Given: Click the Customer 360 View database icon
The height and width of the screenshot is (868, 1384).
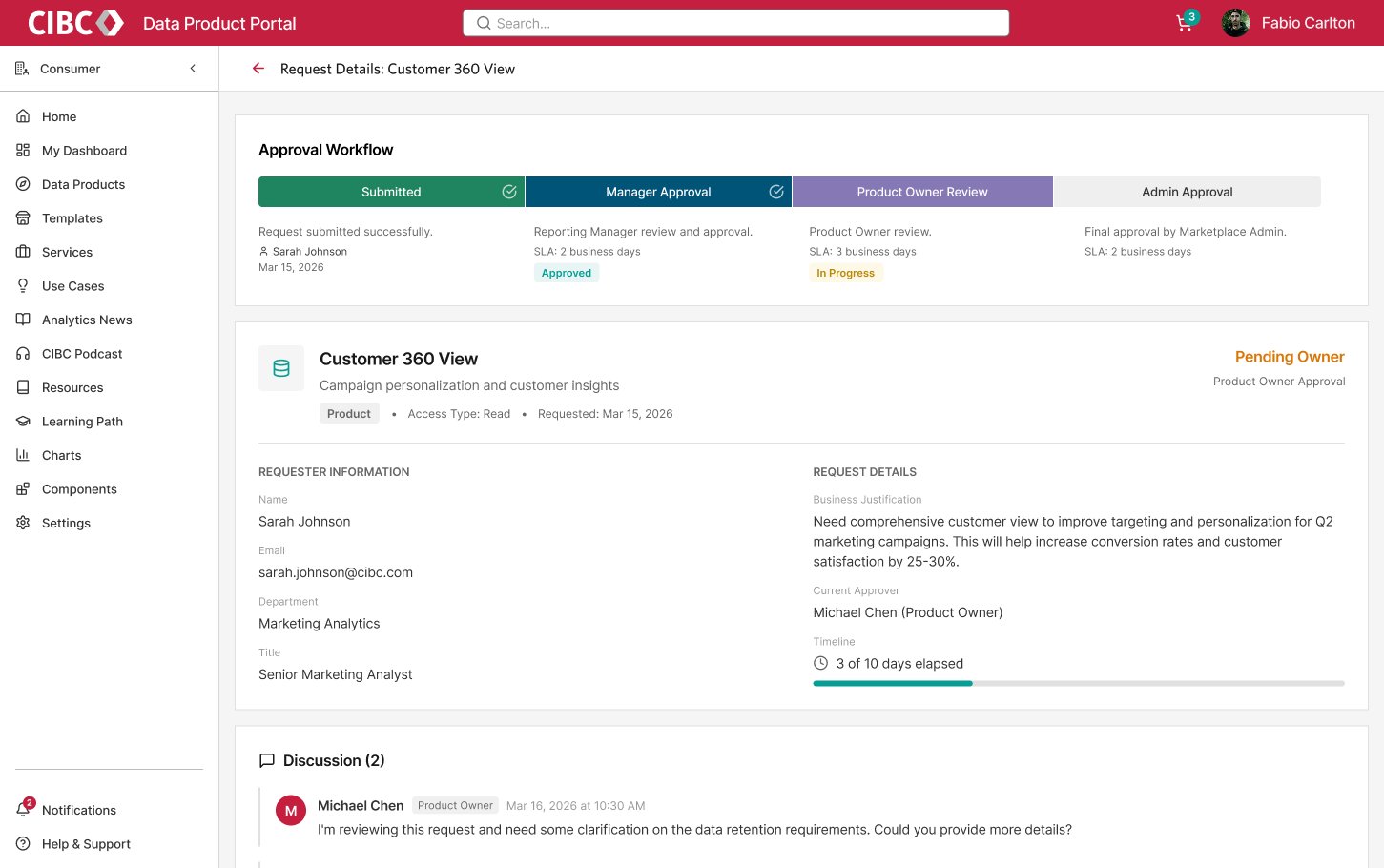Looking at the screenshot, I should click(x=281, y=368).
